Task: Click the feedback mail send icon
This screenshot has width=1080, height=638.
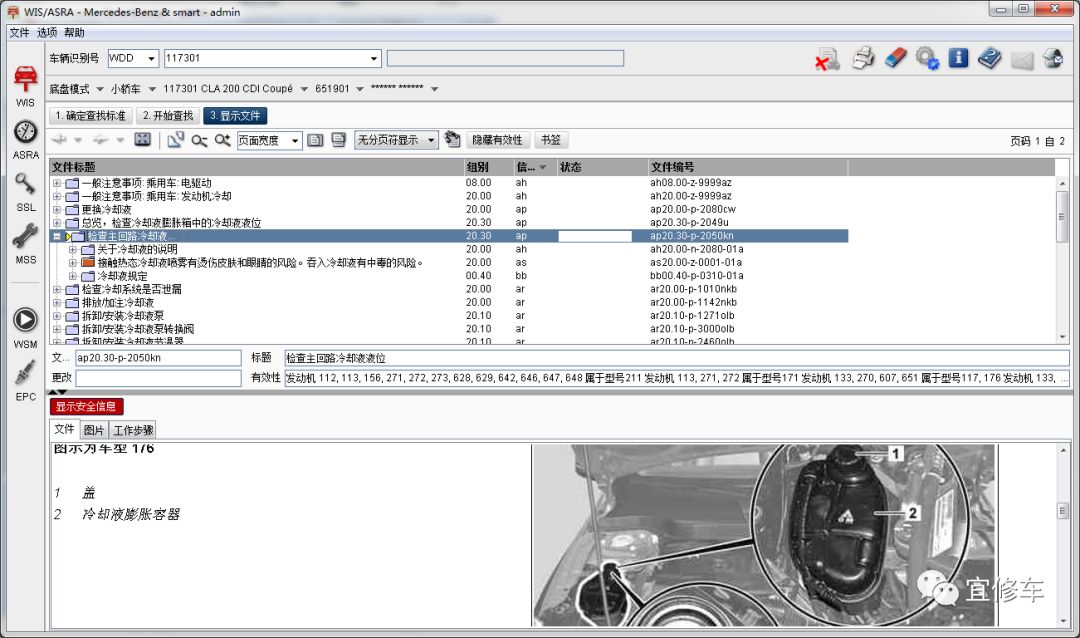Action: [1052, 59]
